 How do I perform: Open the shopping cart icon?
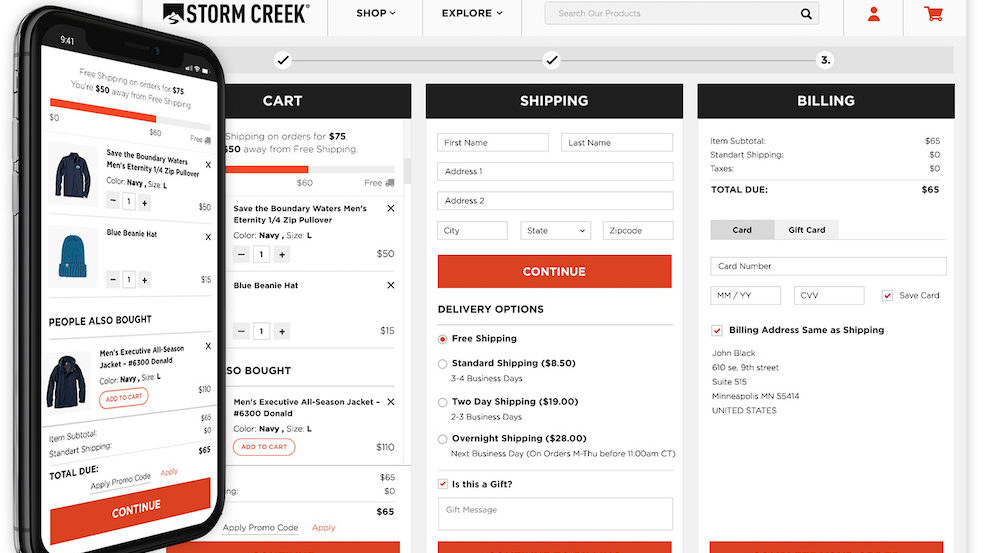[933, 14]
